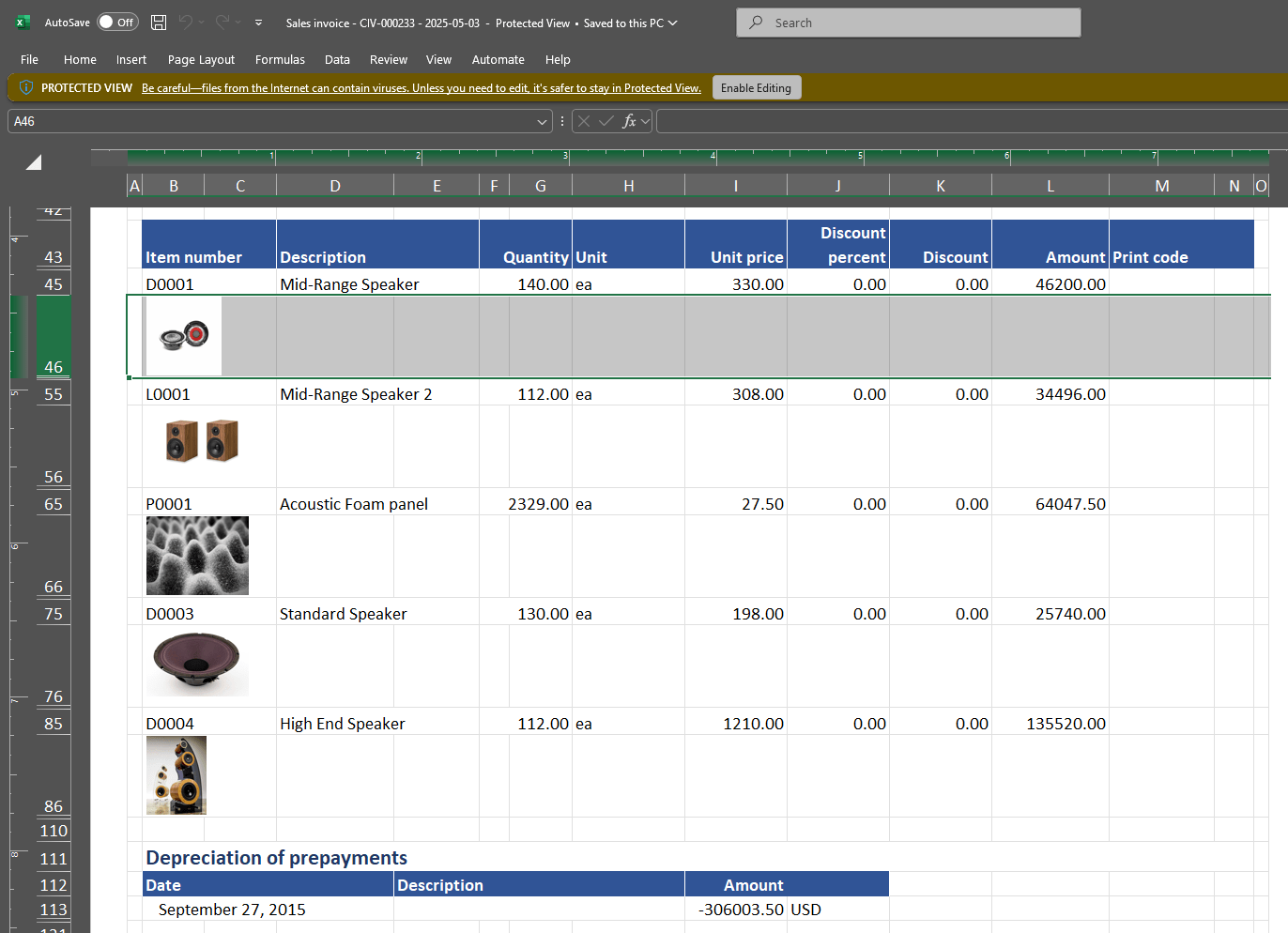Select the column H header
This screenshot has width=1288, height=933.
pos(628,186)
